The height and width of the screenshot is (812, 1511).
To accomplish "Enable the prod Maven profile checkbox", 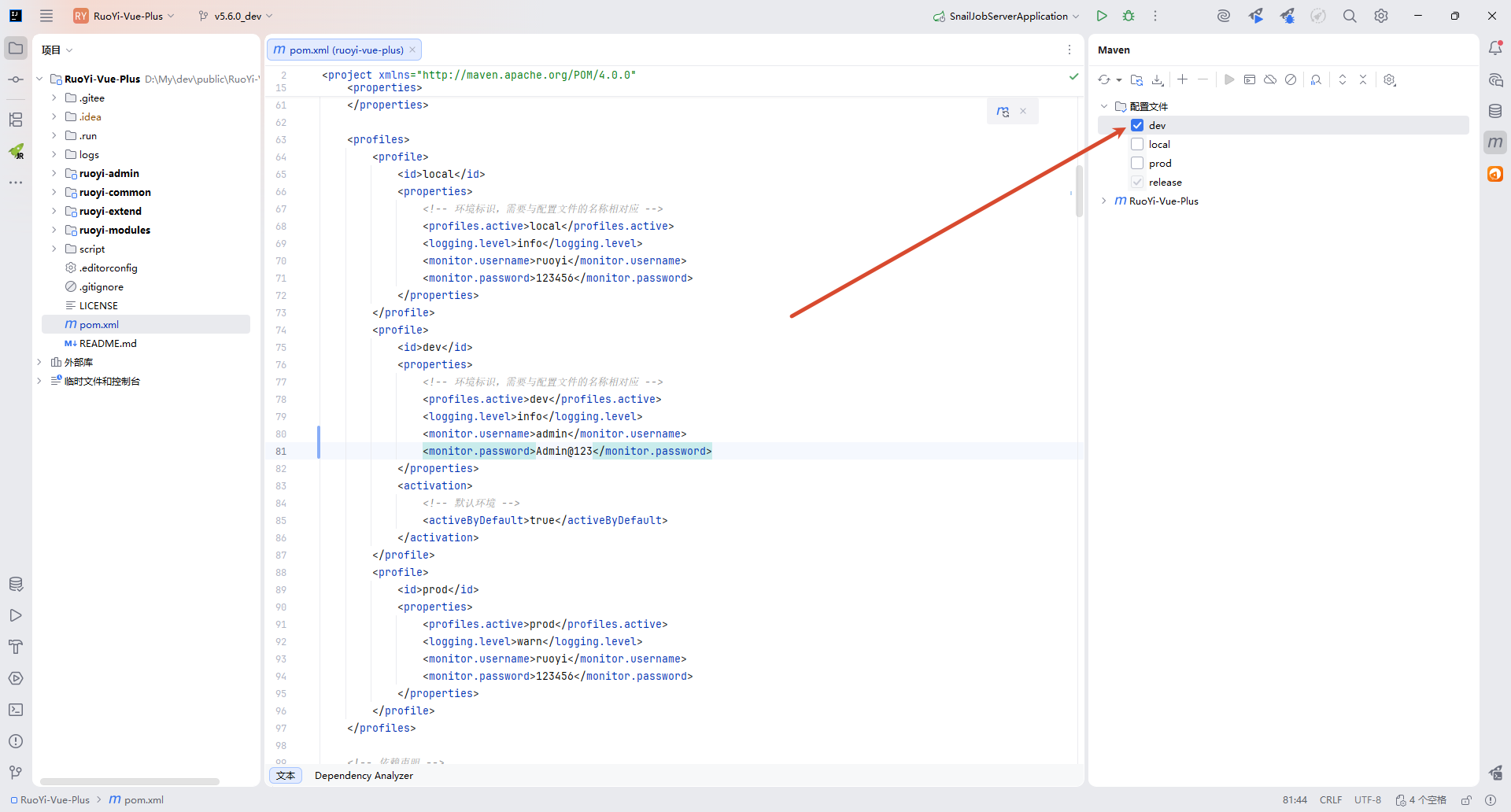I will pos(1137,163).
